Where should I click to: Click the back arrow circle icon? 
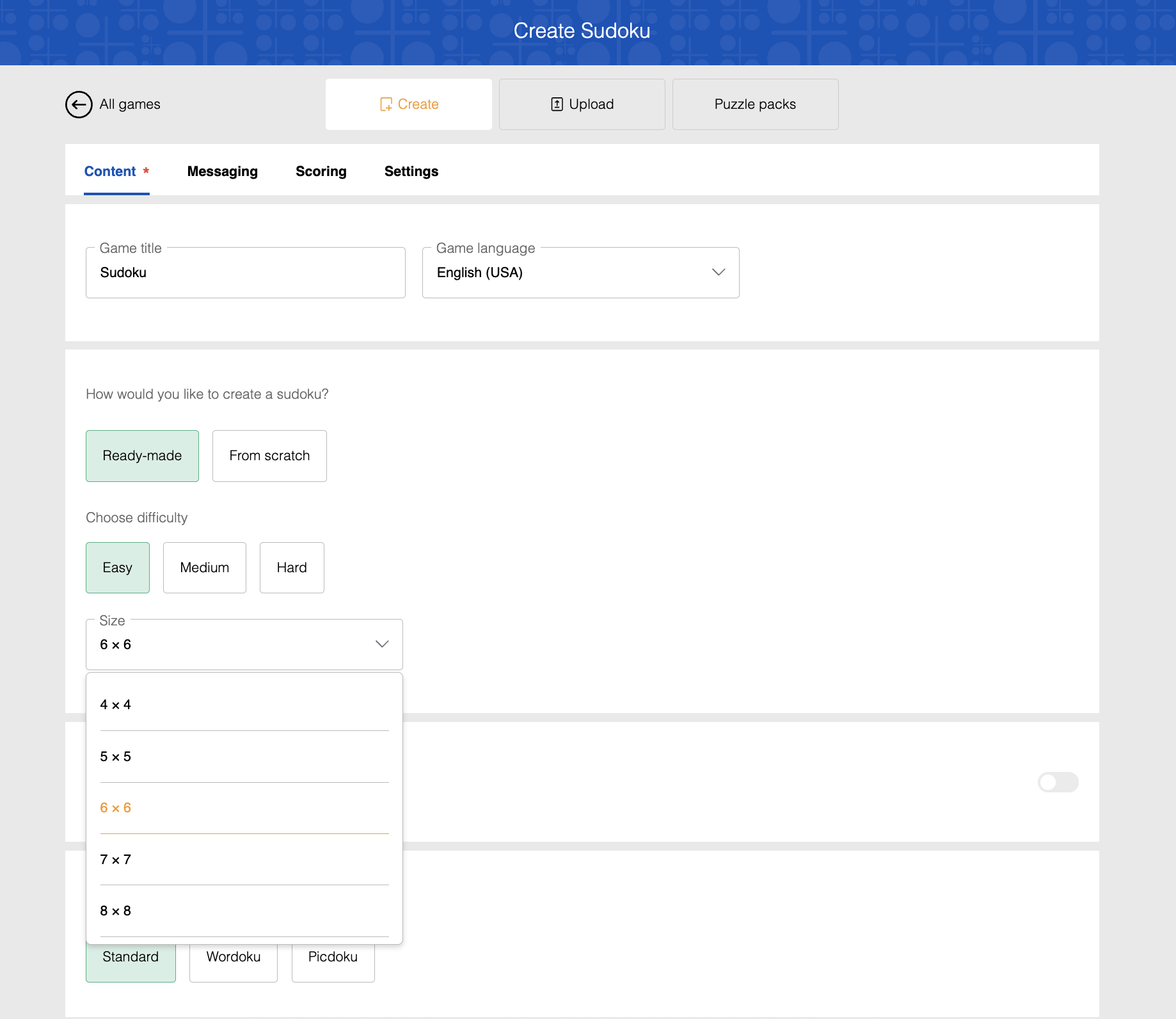[79, 104]
